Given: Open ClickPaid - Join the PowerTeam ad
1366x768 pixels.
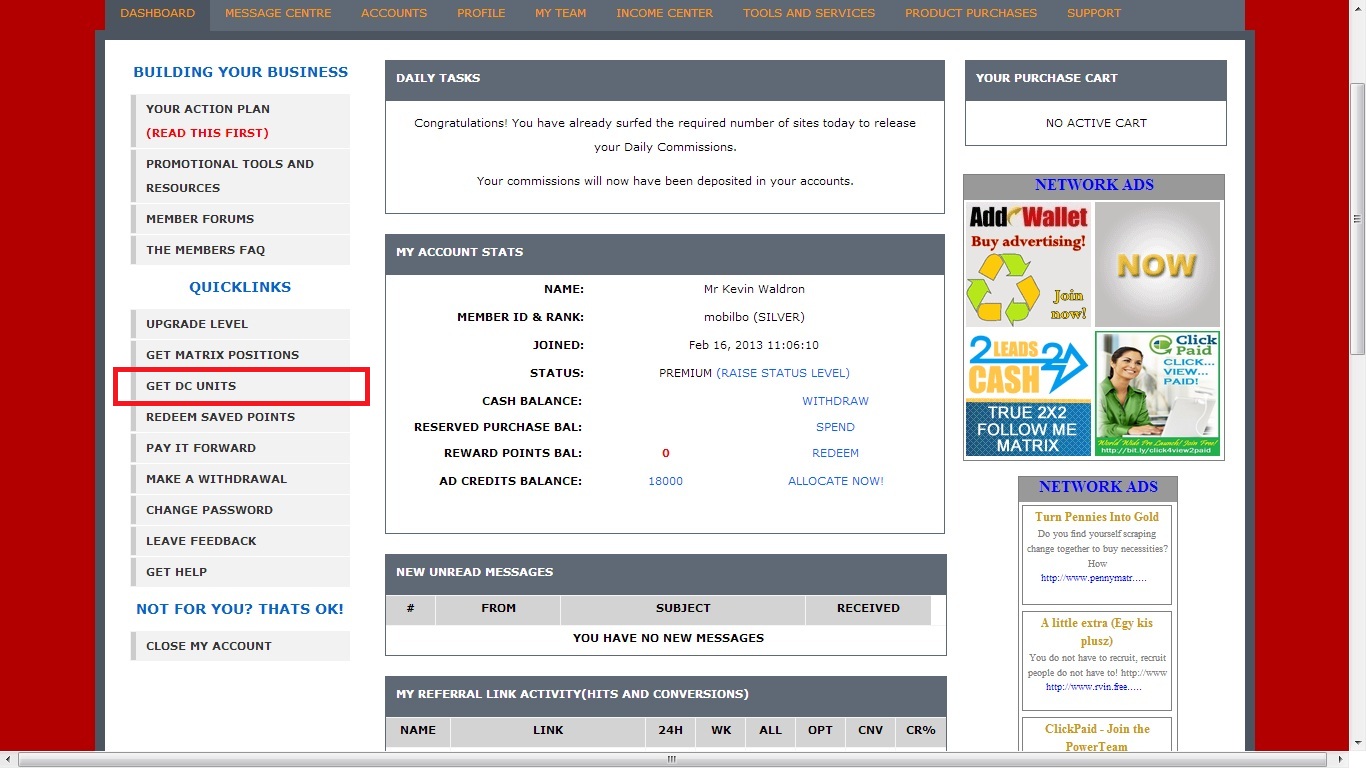Looking at the screenshot, I should [x=1097, y=738].
